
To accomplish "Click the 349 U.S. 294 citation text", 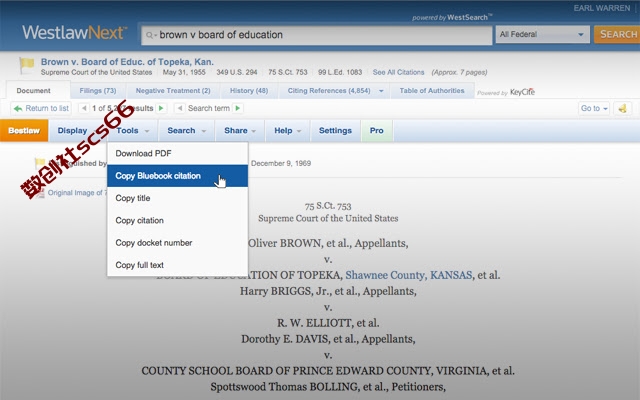I will [237, 72].
